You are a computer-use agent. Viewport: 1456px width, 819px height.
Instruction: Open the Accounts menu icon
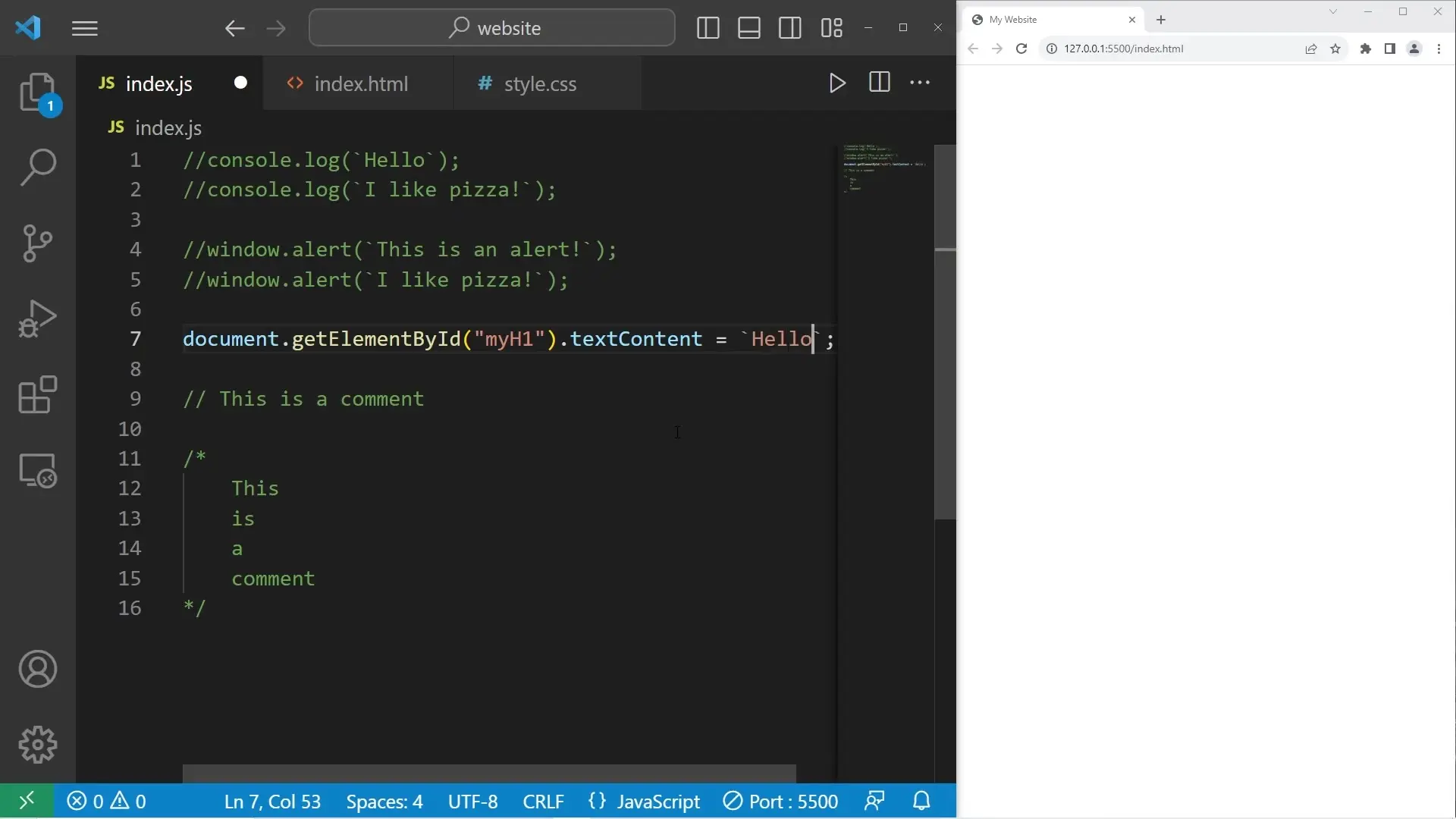coord(37,669)
